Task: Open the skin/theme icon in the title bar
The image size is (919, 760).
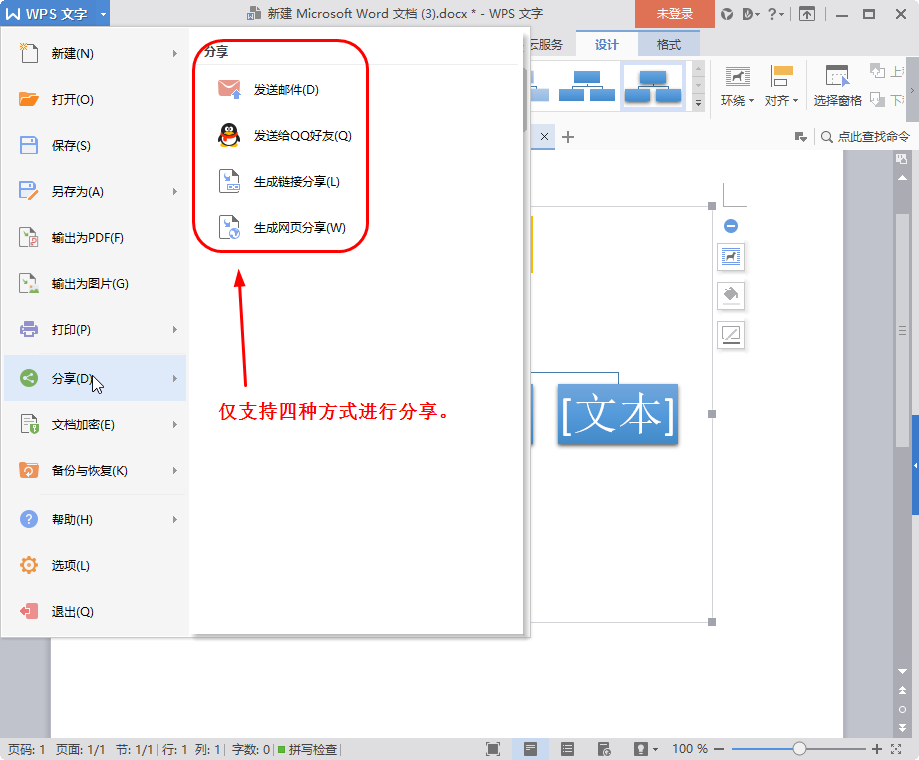Action: (x=727, y=14)
